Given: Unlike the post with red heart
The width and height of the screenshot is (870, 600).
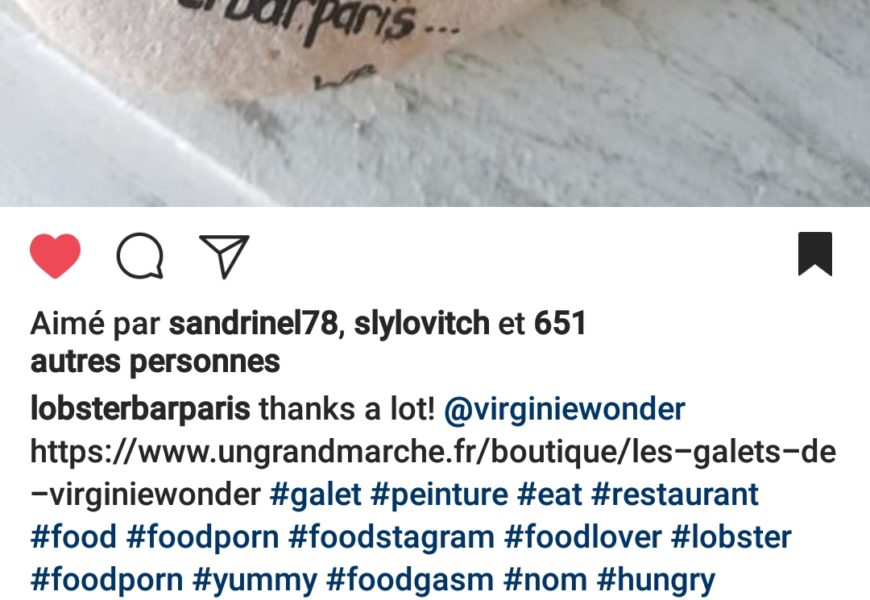Looking at the screenshot, I should pyautogui.click(x=55, y=255).
